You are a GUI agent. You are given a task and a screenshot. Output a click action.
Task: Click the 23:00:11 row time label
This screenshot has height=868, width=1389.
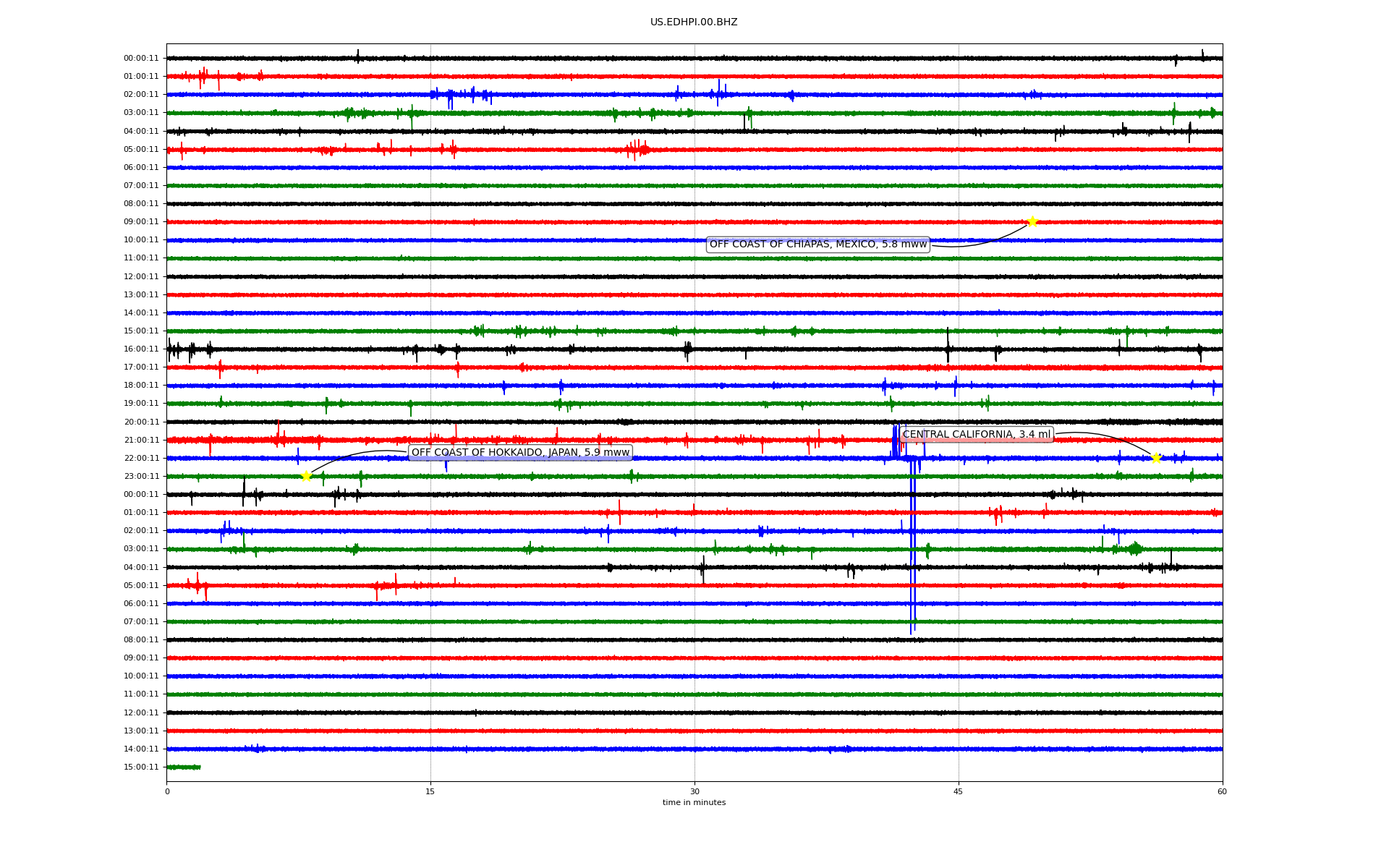click(x=141, y=476)
